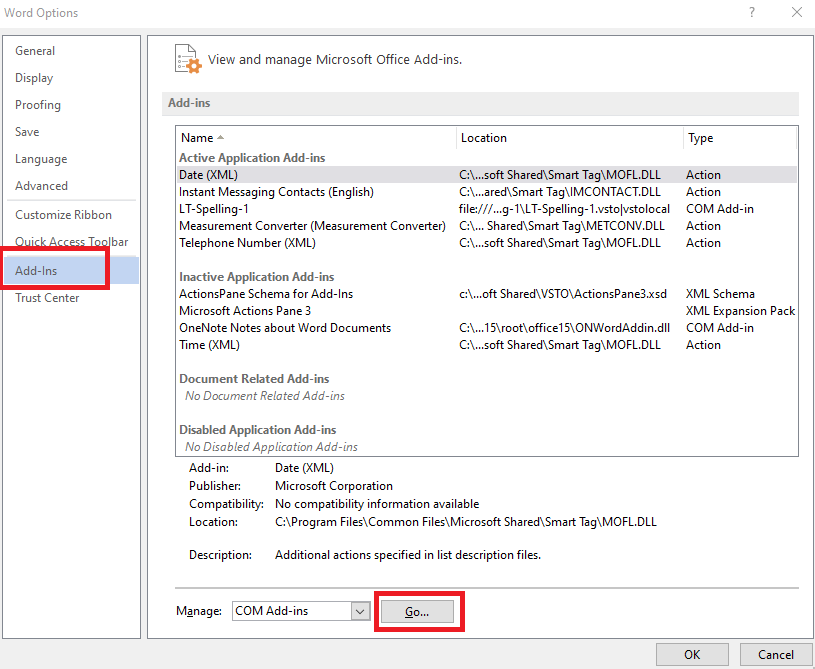The height and width of the screenshot is (669, 815).
Task: Select ActionsPane Schema for Add-Ins row
Action: [x=487, y=294]
